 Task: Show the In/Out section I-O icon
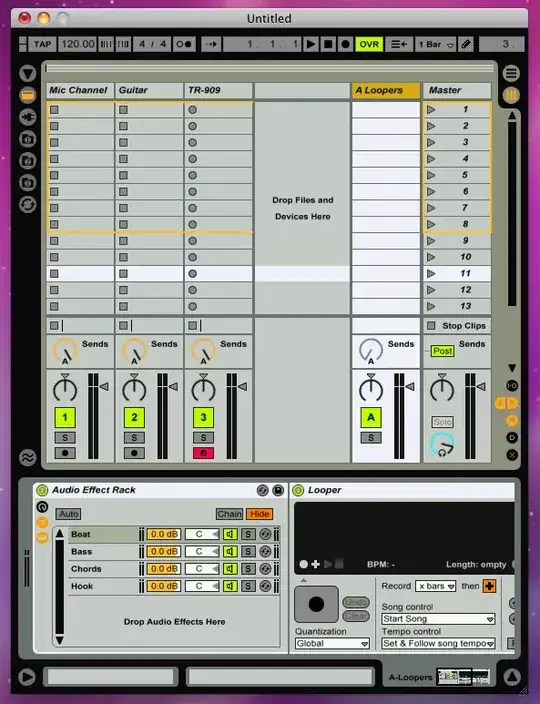coord(512,386)
